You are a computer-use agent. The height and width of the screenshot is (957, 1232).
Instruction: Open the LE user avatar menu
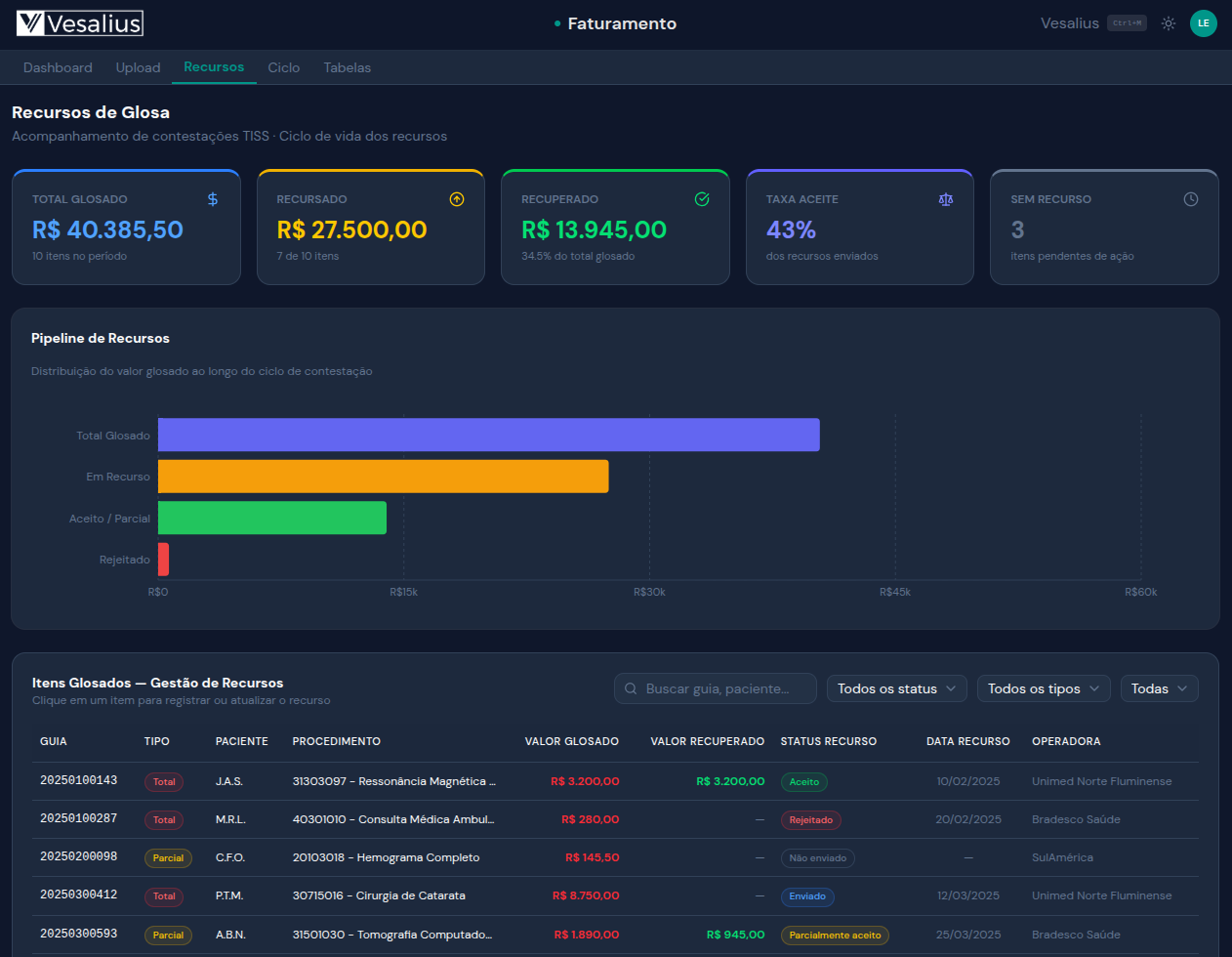pyautogui.click(x=1203, y=23)
